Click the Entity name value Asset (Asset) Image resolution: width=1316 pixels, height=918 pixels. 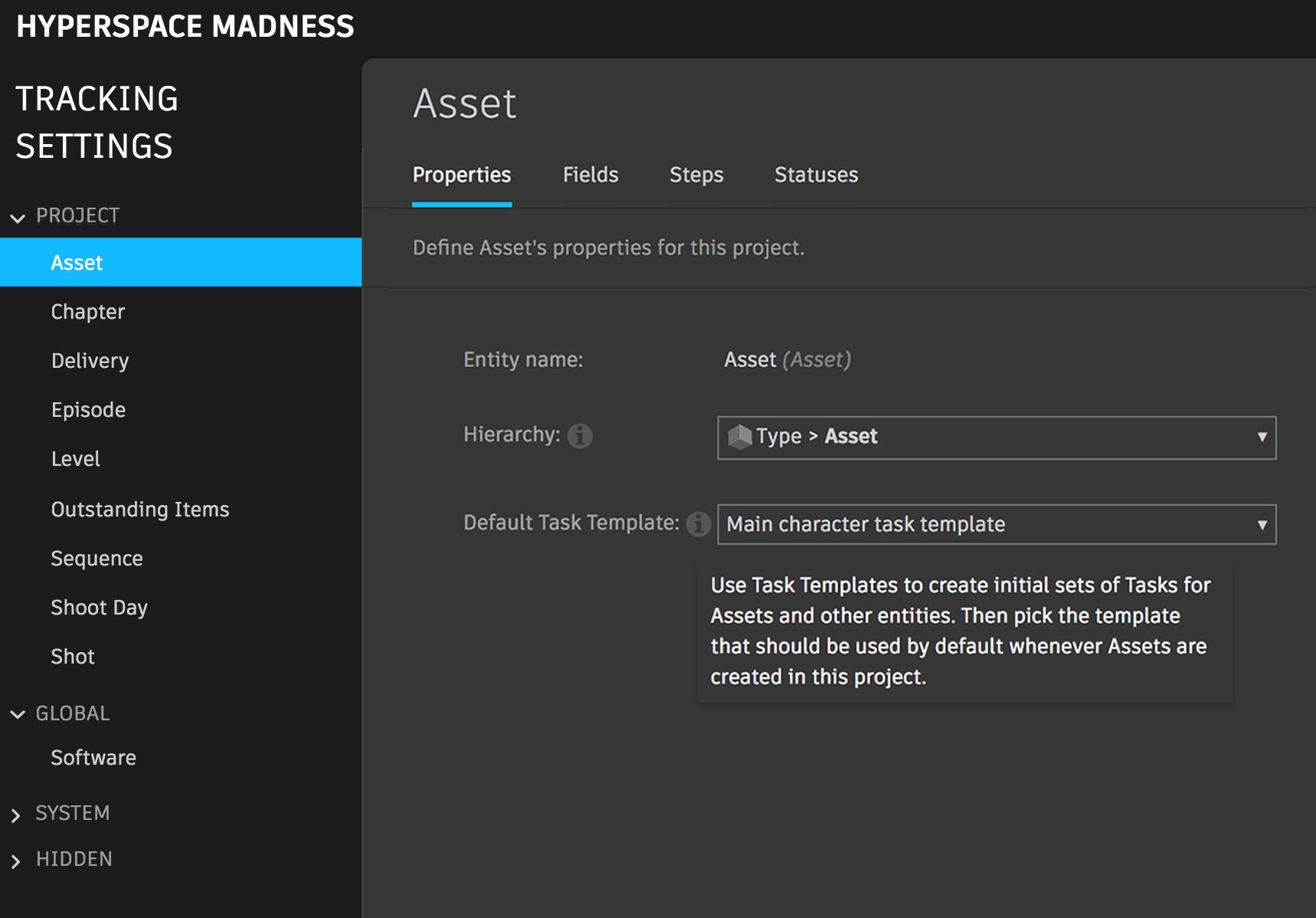point(787,360)
